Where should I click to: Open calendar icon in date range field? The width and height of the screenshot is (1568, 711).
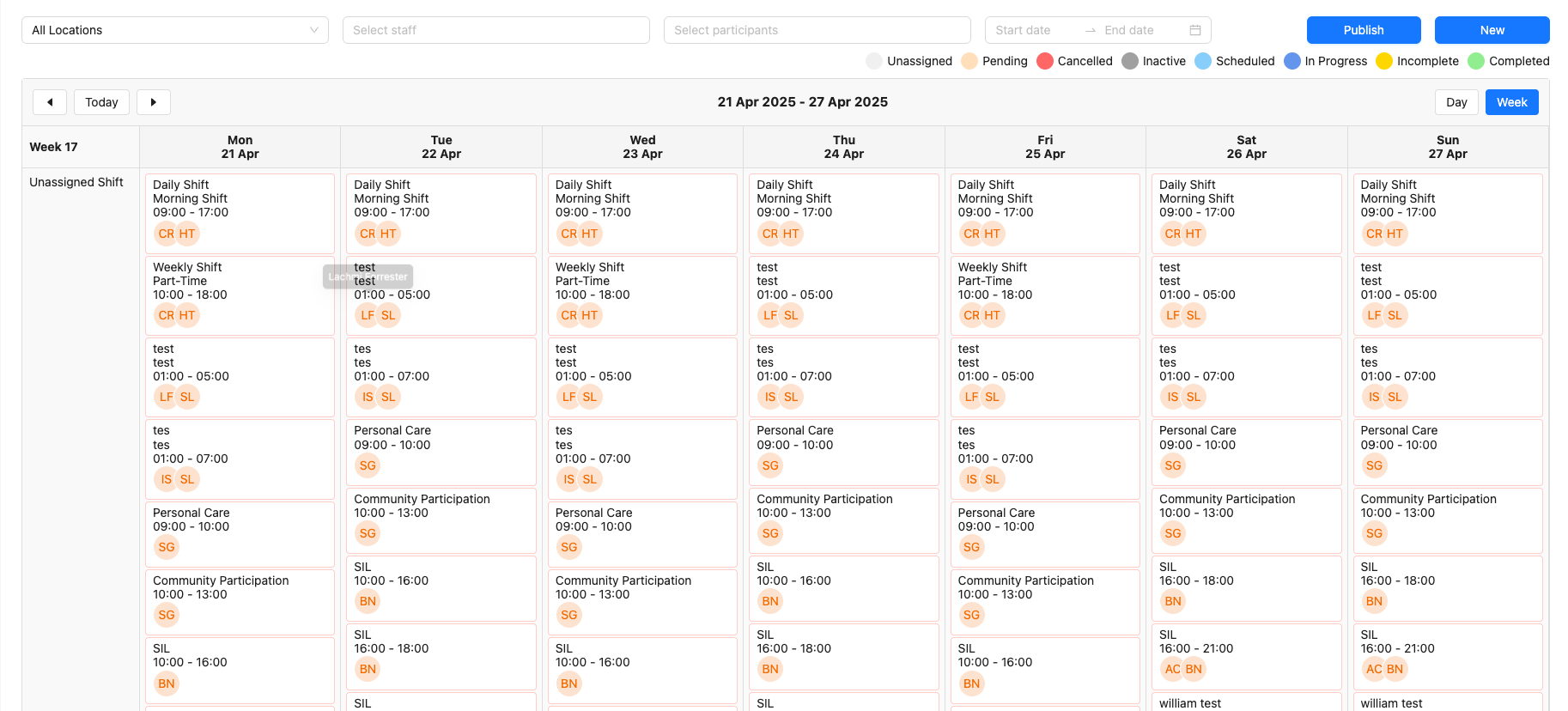tap(1194, 30)
